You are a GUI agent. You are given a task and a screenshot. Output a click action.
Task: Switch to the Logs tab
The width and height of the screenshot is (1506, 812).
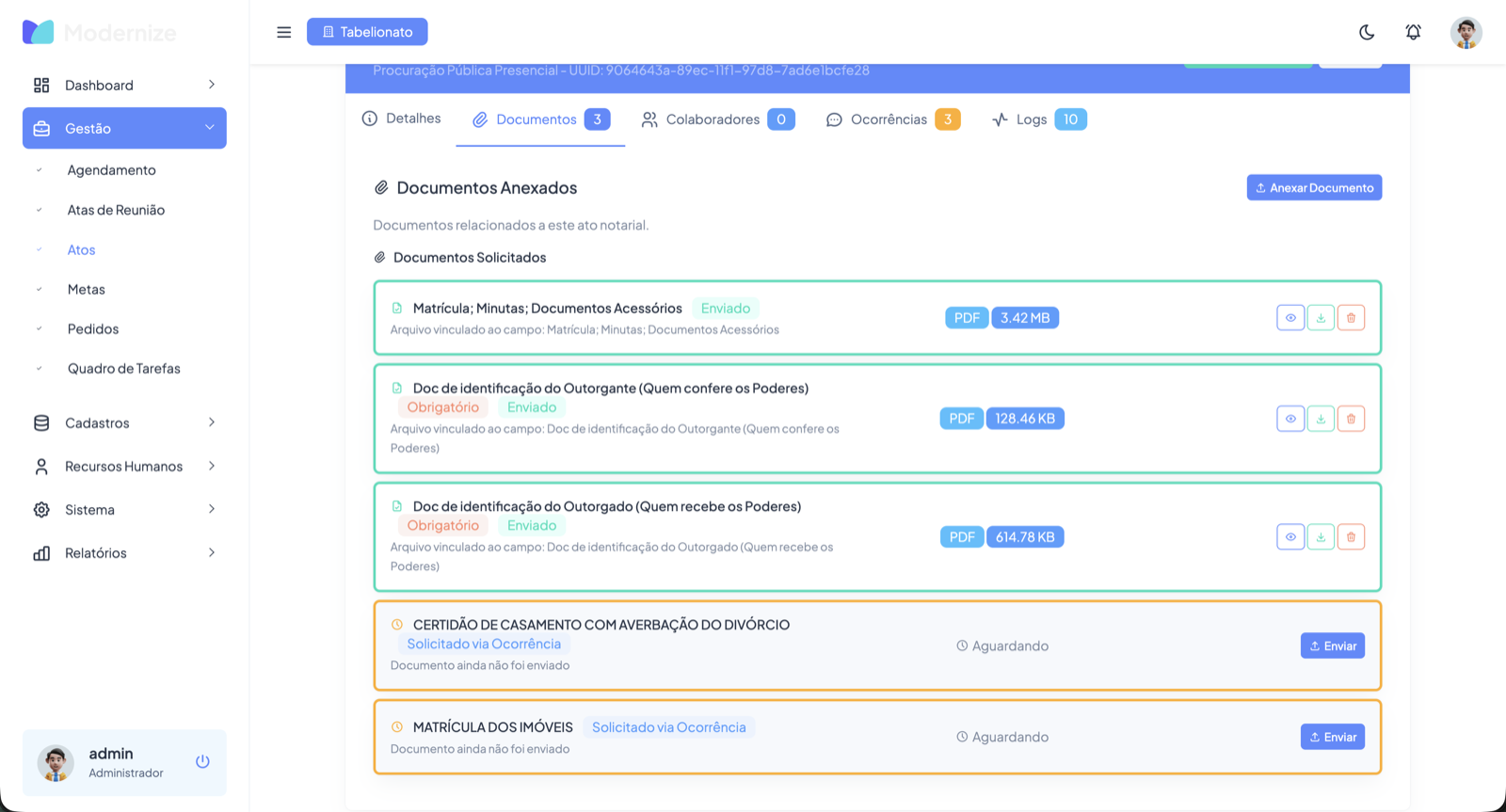tap(1039, 119)
